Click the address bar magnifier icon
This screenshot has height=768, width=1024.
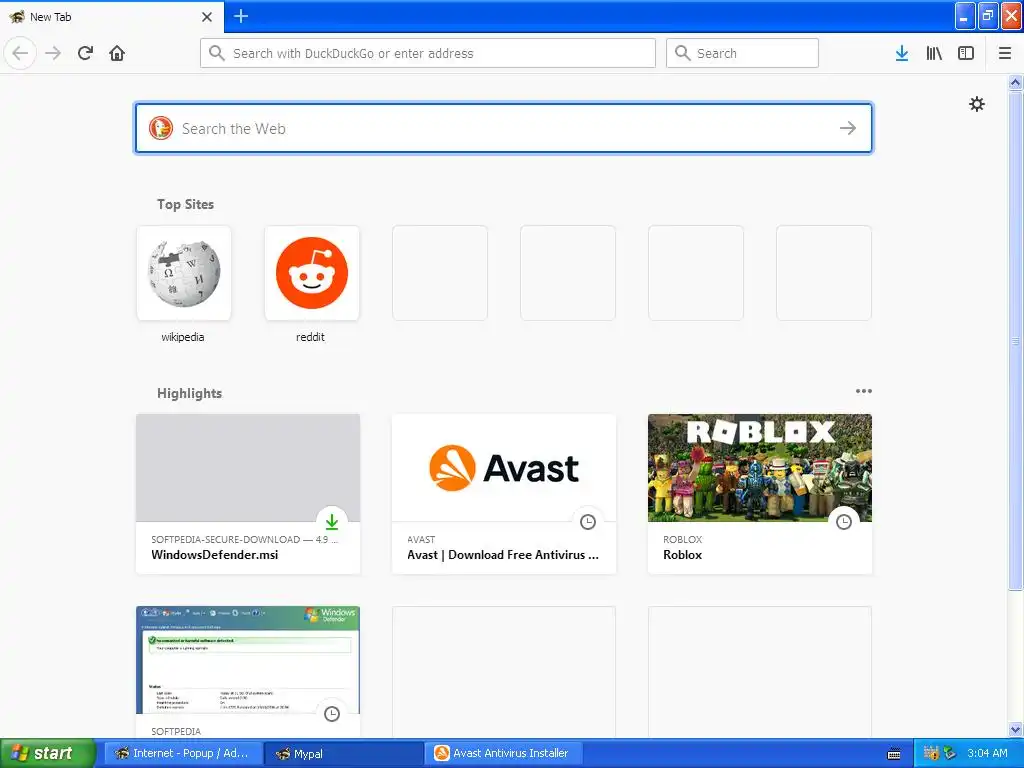[217, 53]
